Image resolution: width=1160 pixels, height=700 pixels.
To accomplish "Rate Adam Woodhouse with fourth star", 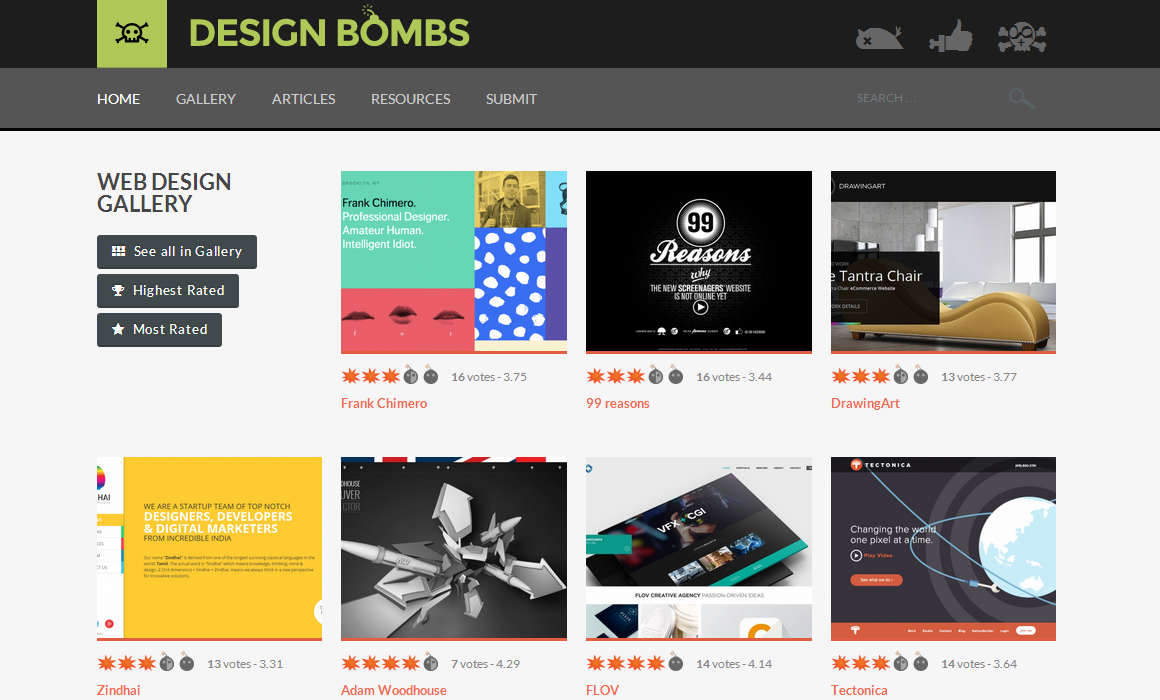I will [x=411, y=663].
